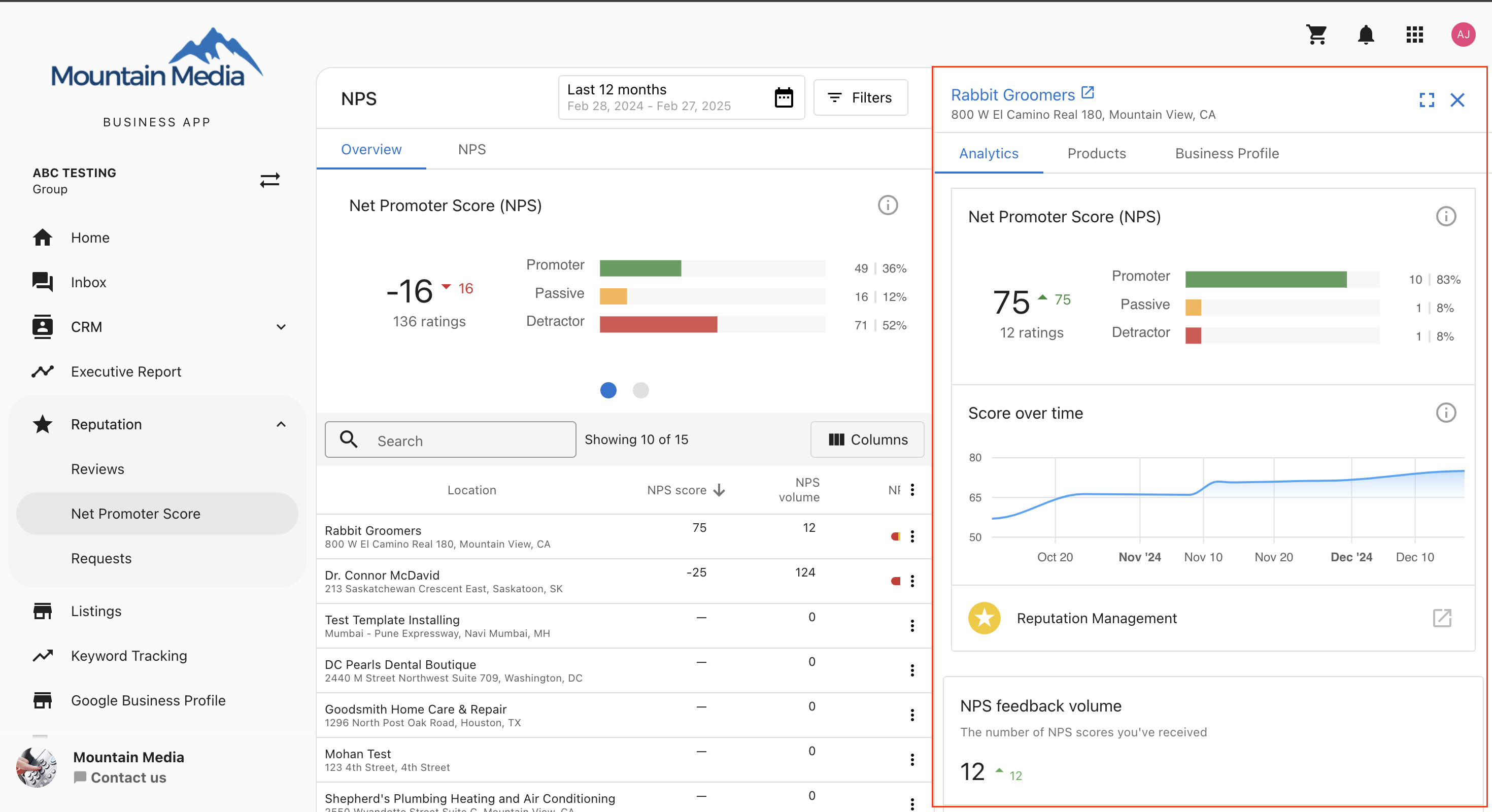Image resolution: width=1492 pixels, height=812 pixels.
Task: Collapse the Reputation menu chevron
Action: click(x=281, y=424)
